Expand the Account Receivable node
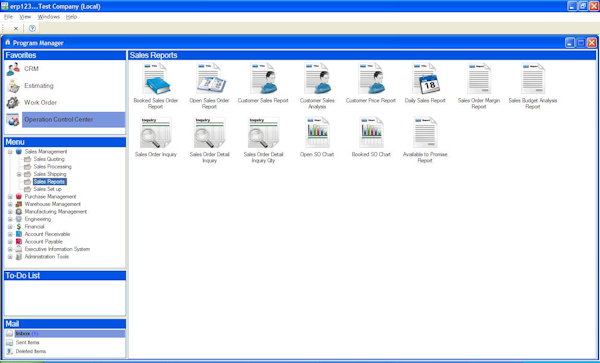Viewport: 600px width, 363px height. click(10, 234)
